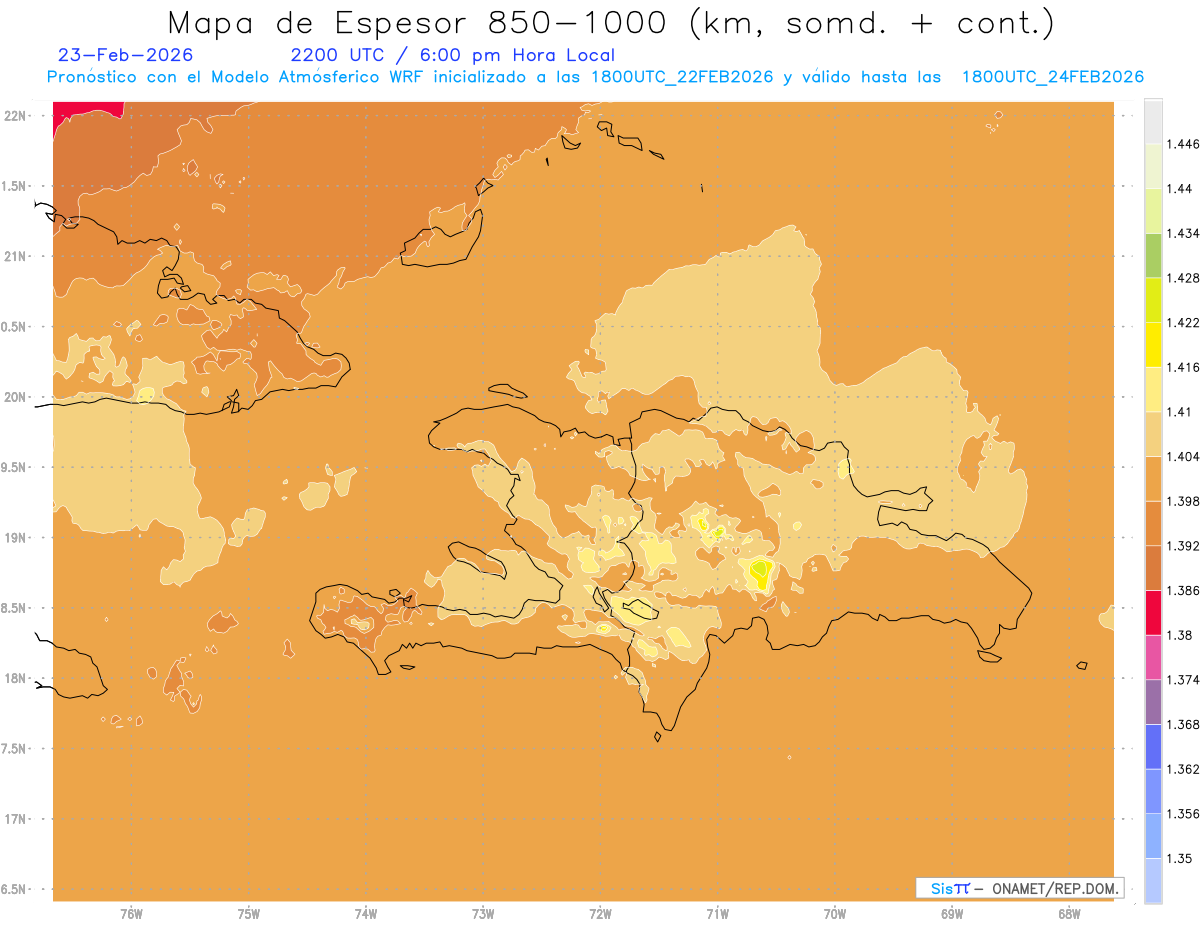
Task: Click the blue legend swatch between 1.362 and 1.368
Action: click(x=1153, y=747)
